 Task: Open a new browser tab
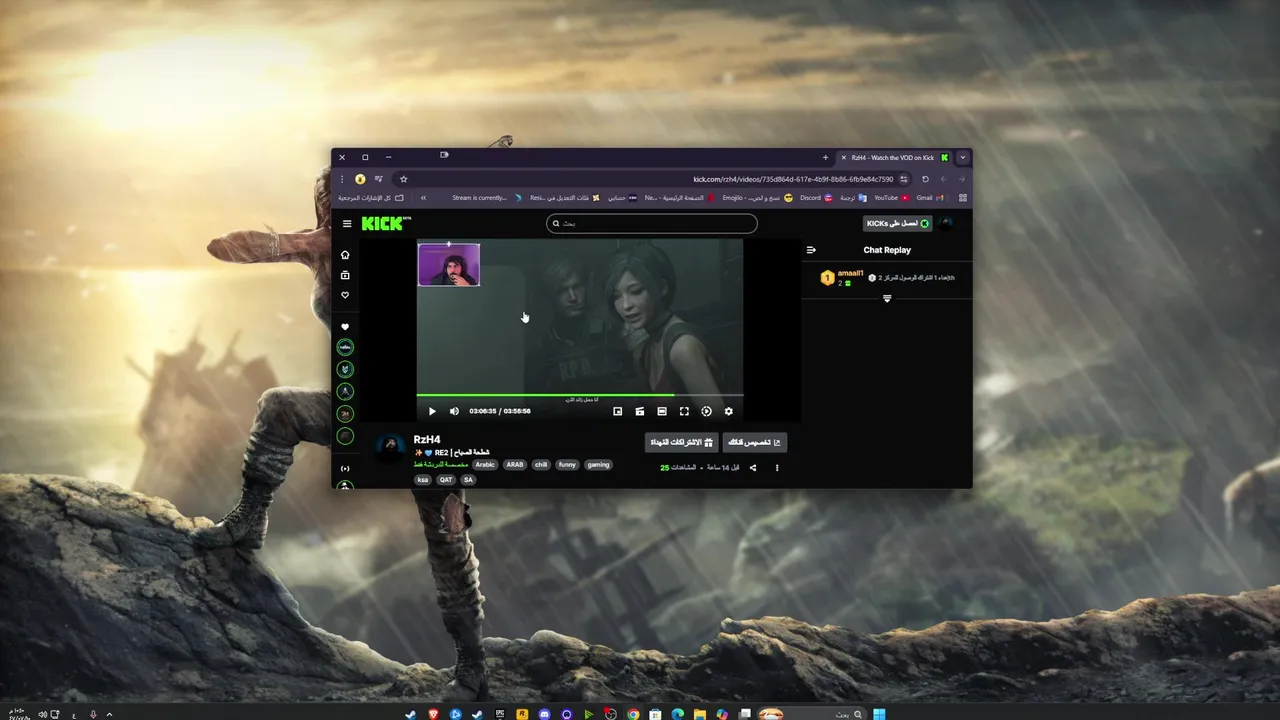pos(825,157)
